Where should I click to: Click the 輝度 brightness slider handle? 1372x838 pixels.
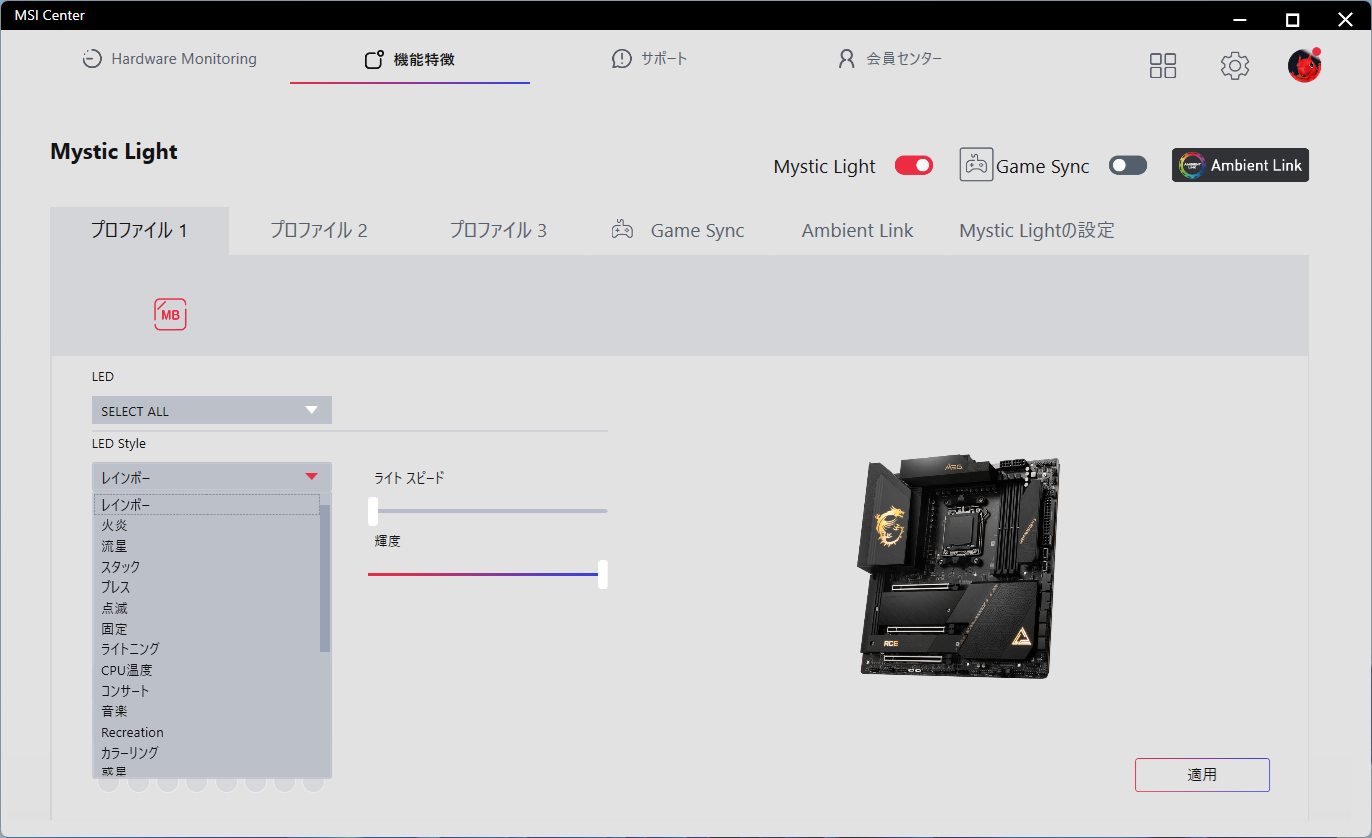coord(603,574)
